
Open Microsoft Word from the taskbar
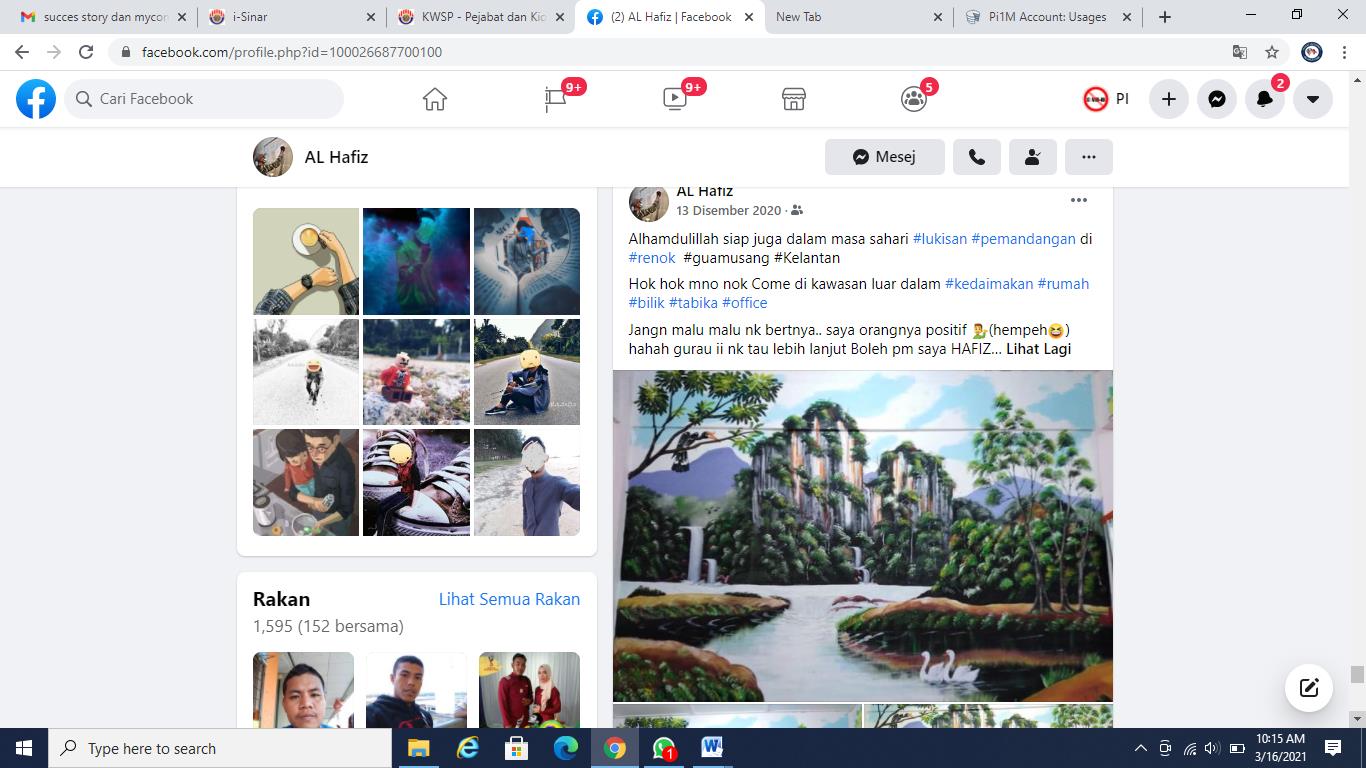pos(712,748)
